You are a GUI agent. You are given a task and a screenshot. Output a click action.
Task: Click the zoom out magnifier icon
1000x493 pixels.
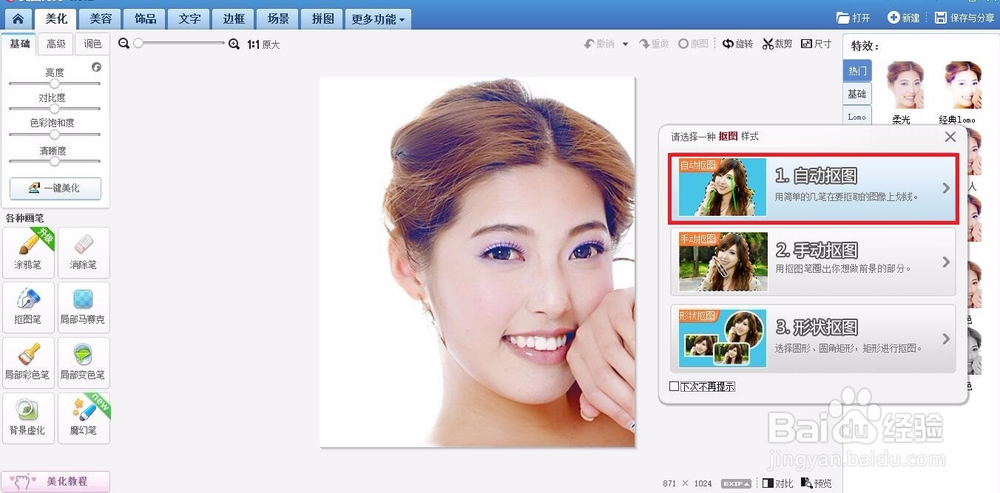point(124,43)
